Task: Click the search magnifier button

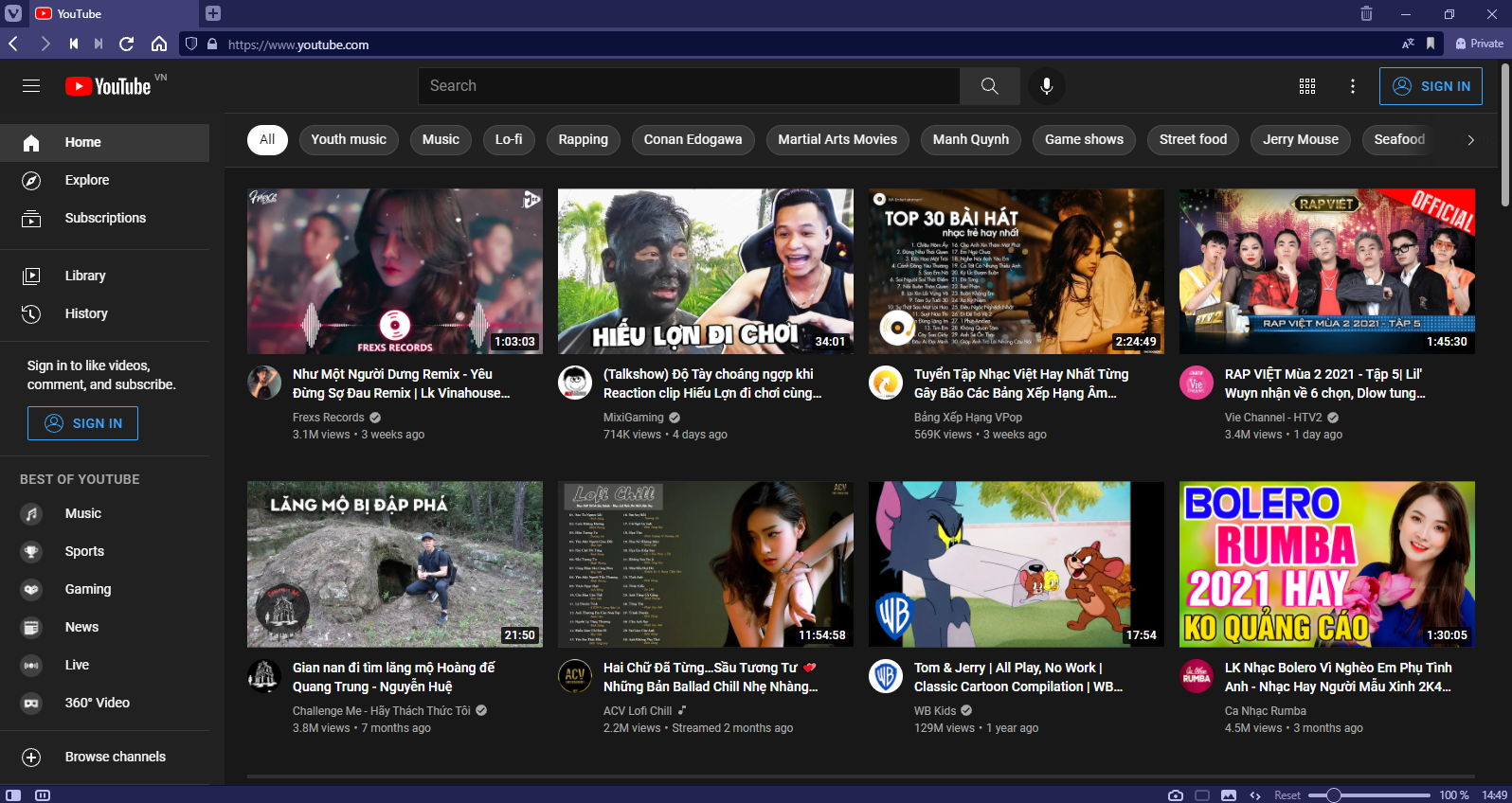Action: click(989, 86)
